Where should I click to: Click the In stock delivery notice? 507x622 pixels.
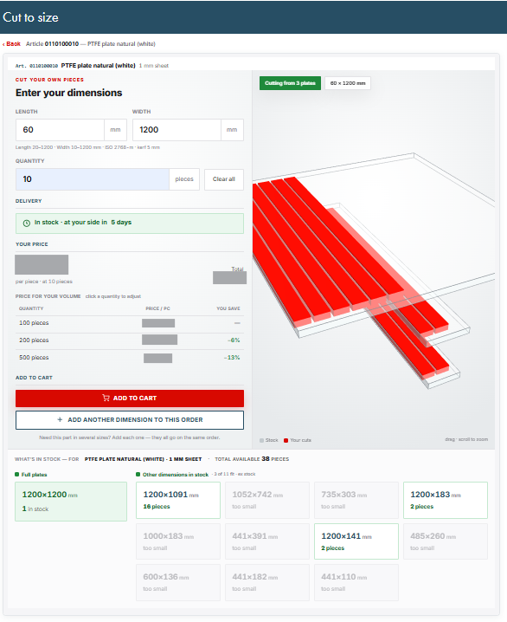pyautogui.click(x=130, y=223)
